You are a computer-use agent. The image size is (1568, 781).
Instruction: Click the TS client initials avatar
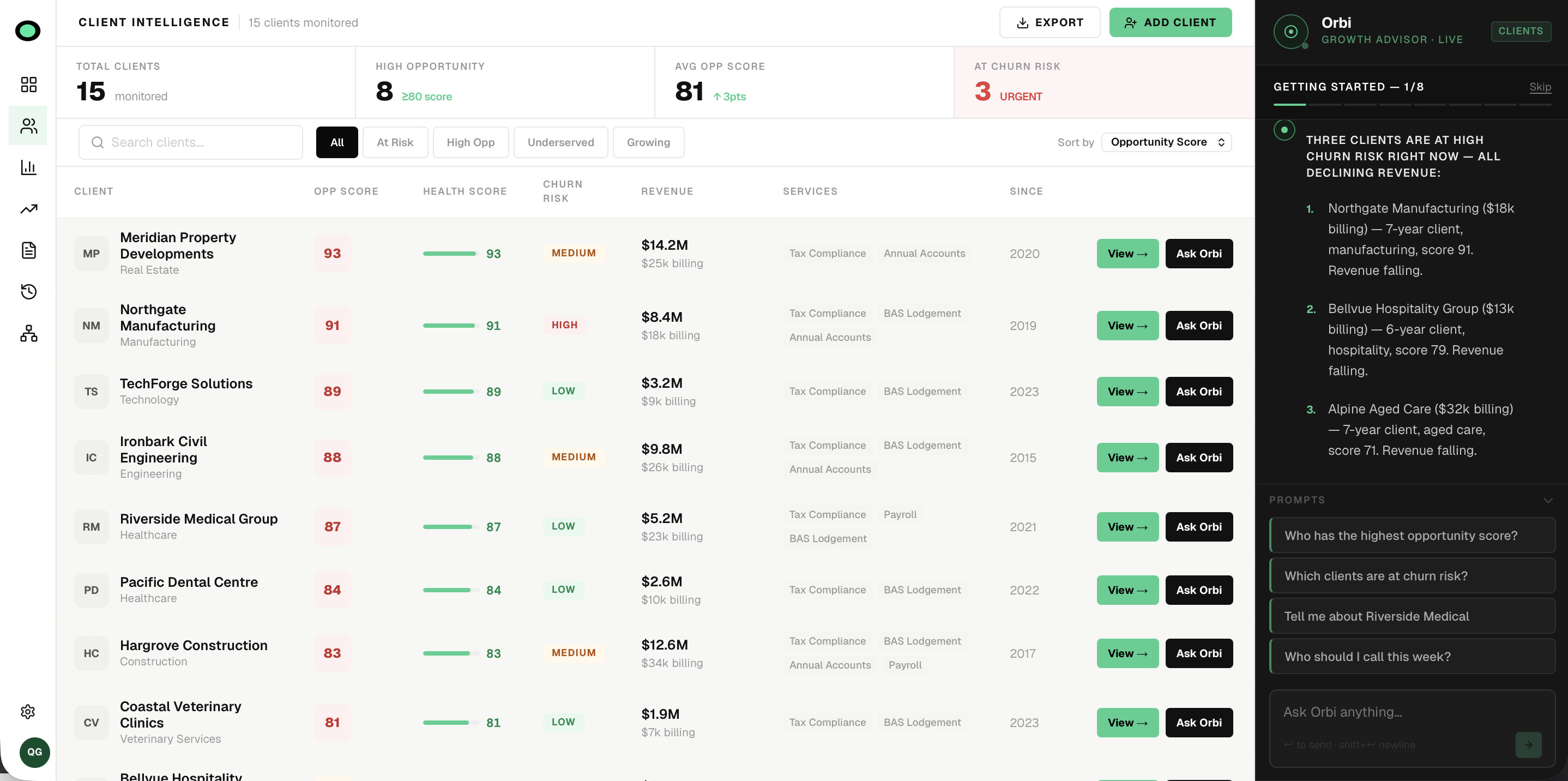pos(91,392)
